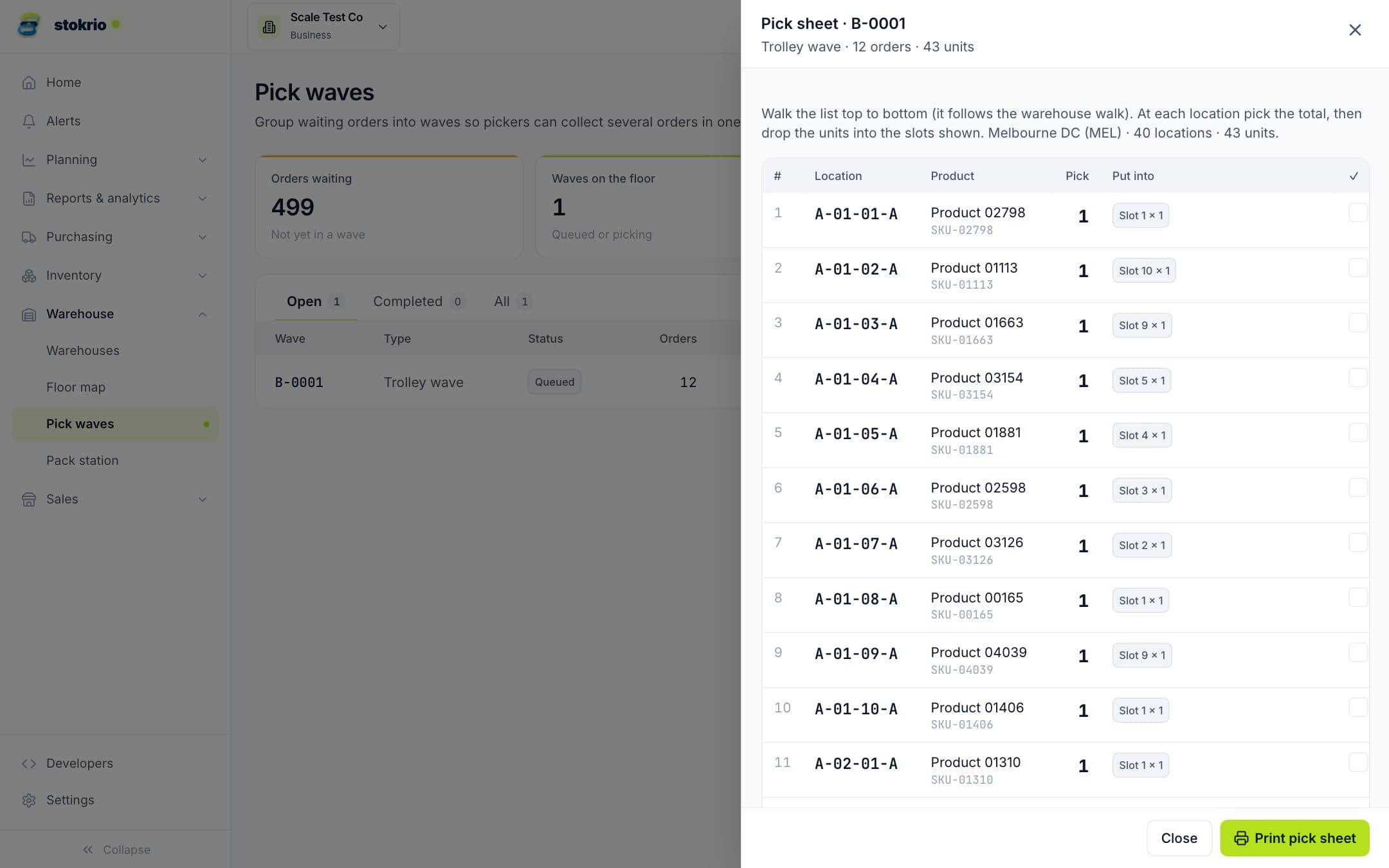1389x868 pixels.
Task: Click the Slot 5 × 1 chip
Action: (1141, 381)
